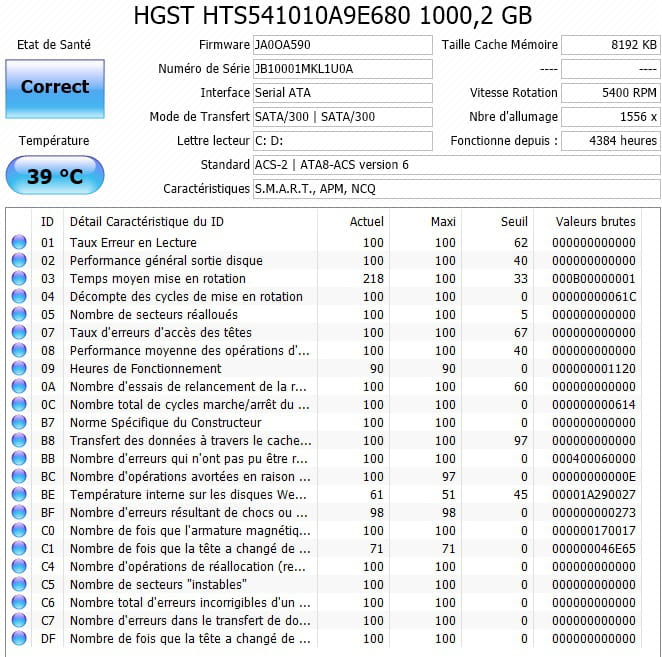
Task: Click the status orb for ID 01
Action: tap(19, 242)
